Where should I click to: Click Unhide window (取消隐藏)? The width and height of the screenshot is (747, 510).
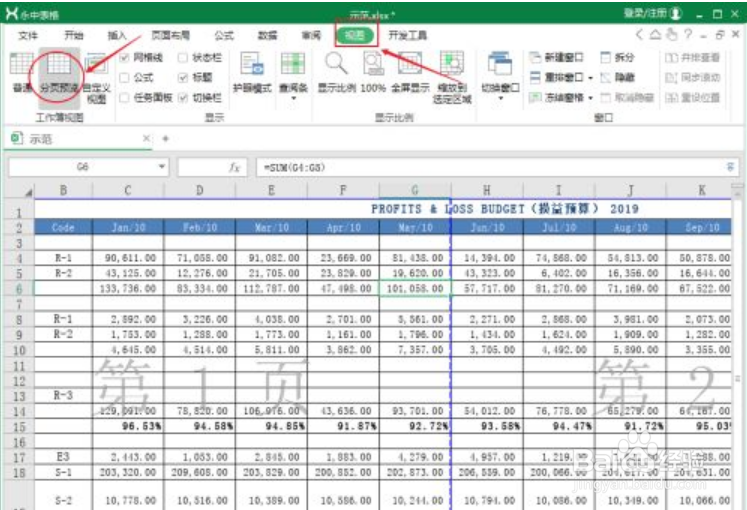[627, 98]
